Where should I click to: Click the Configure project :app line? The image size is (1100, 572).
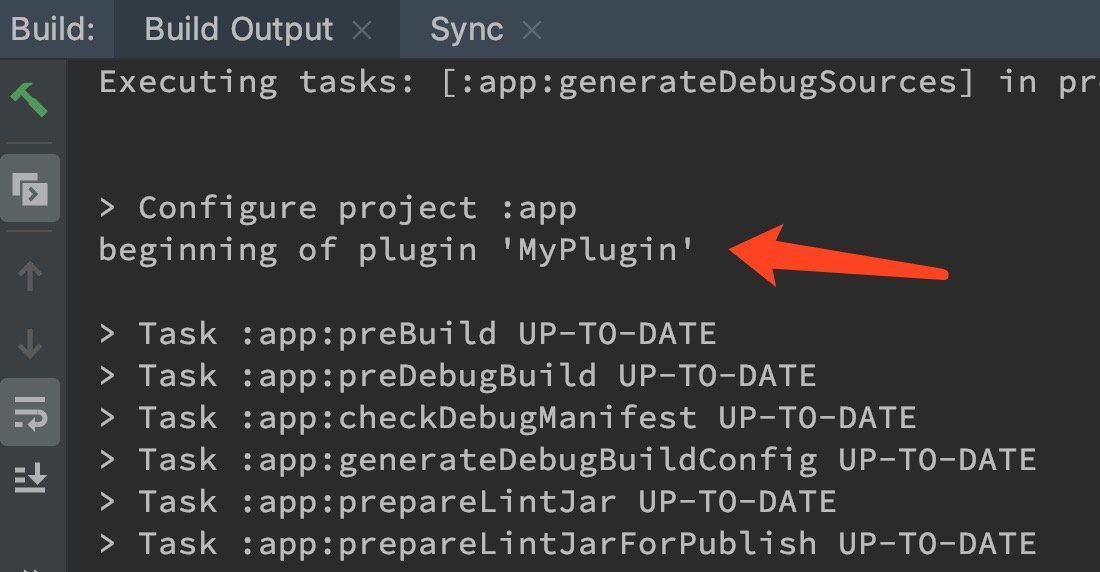[x=338, y=208]
